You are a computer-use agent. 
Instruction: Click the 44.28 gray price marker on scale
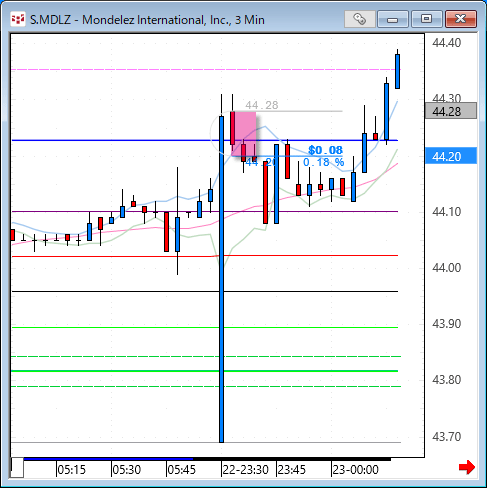451,111
